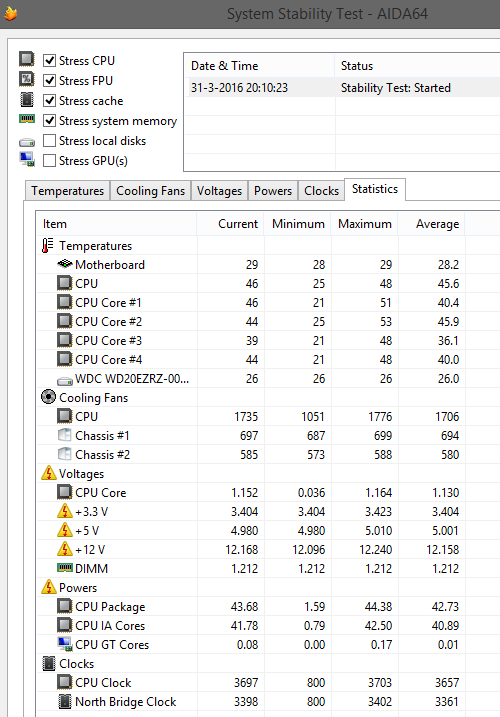This screenshot has height=717, width=500.
Task: Click the warning bolt icon of Voltages group
Action: coord(48,473)
